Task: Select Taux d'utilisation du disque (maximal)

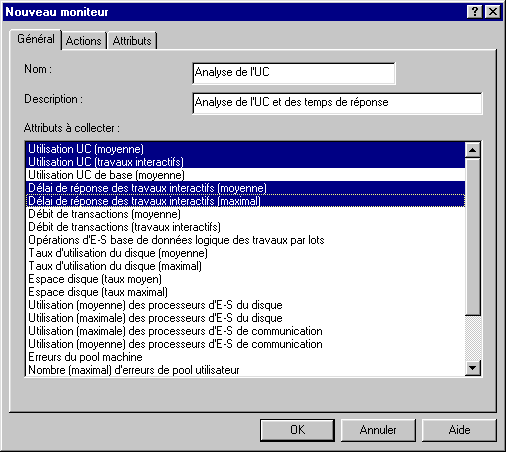Action: tap(245, 266)
